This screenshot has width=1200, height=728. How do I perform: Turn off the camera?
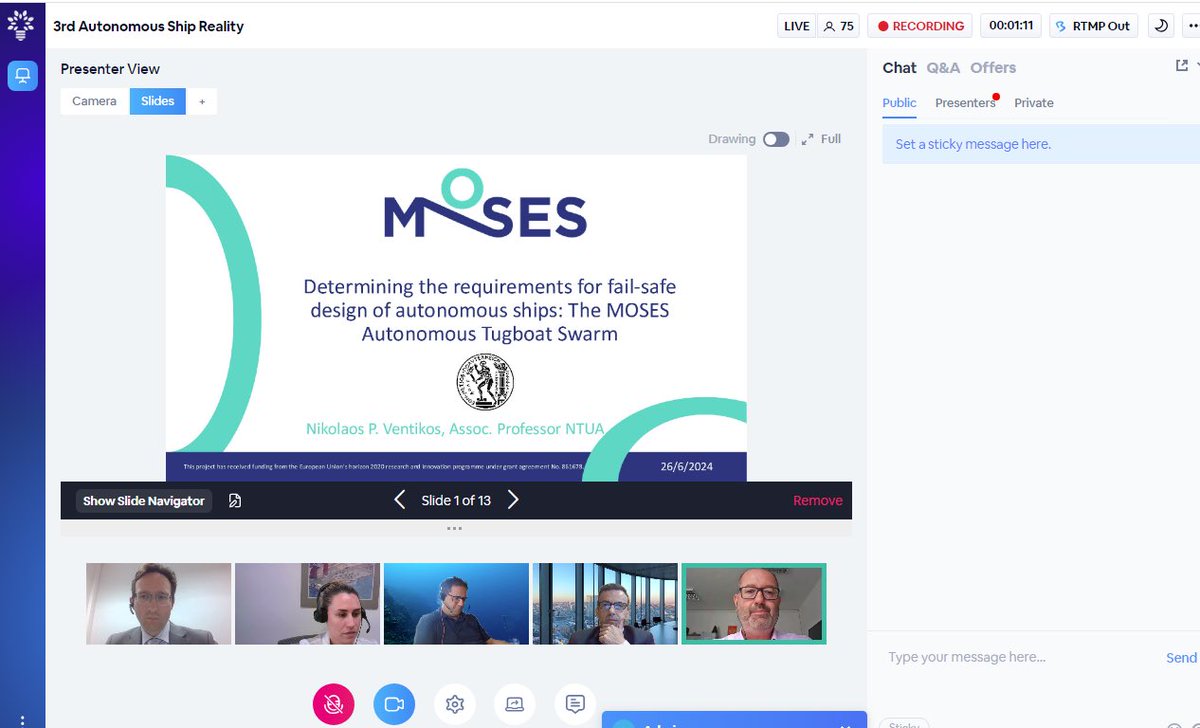click(x=394, y=704)
